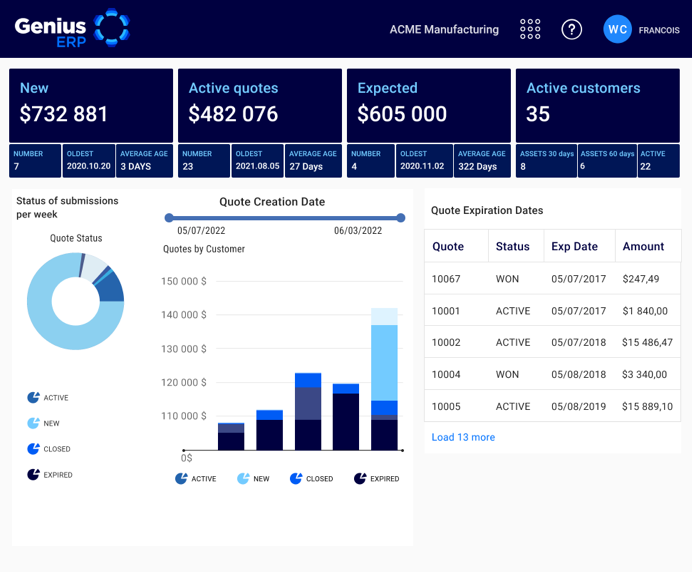This screenshot has height=572, width=692.
Task: Select quote 10001 row number
Action: coord(446,311)
